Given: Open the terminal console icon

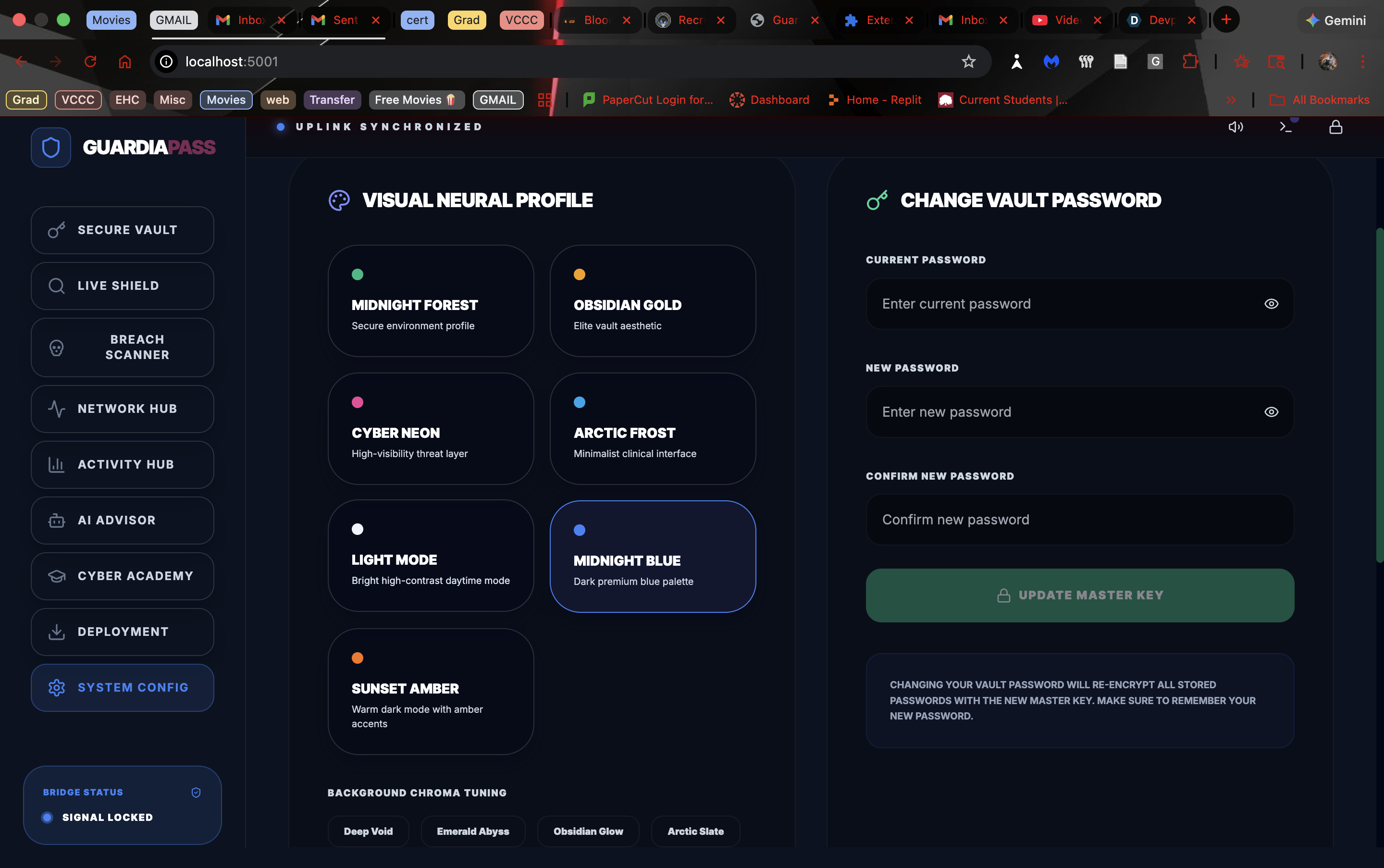Looking at the screenshot, I should coord(1286,127).
